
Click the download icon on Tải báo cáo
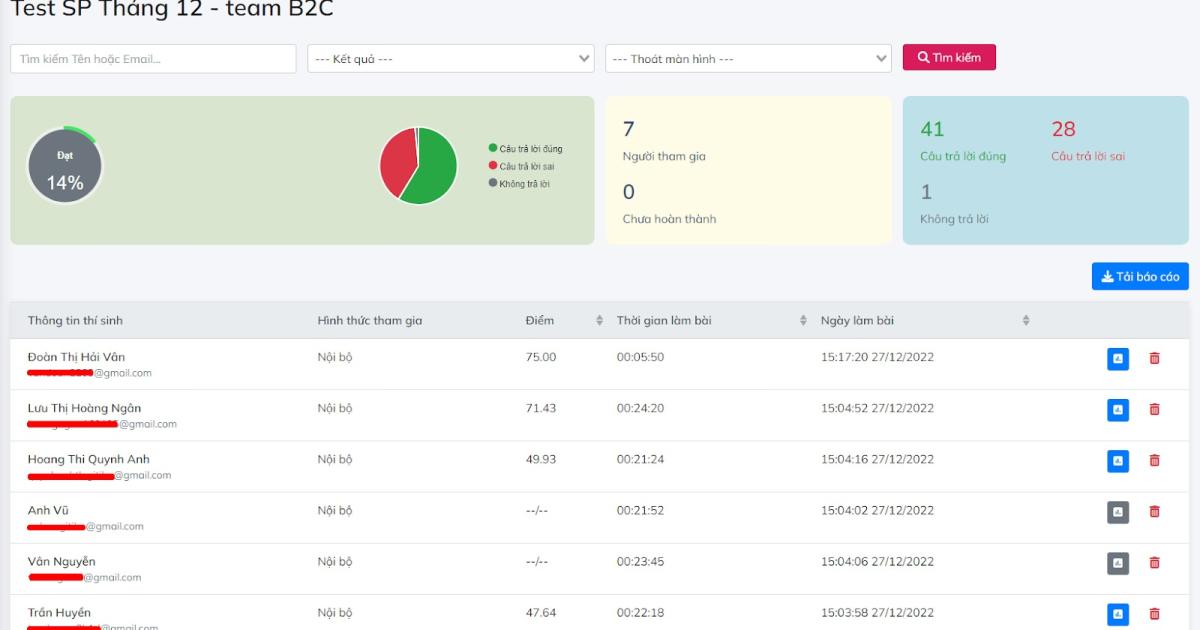[1105, 276]
